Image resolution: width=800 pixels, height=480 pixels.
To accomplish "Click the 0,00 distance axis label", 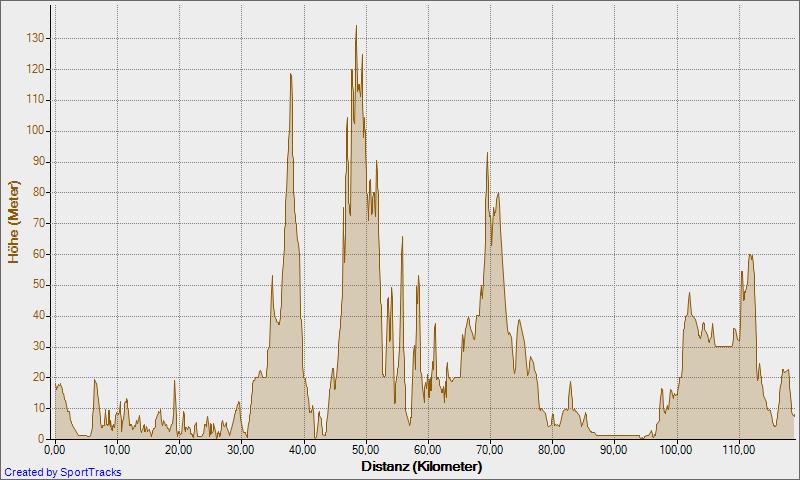I will [55, 450].
